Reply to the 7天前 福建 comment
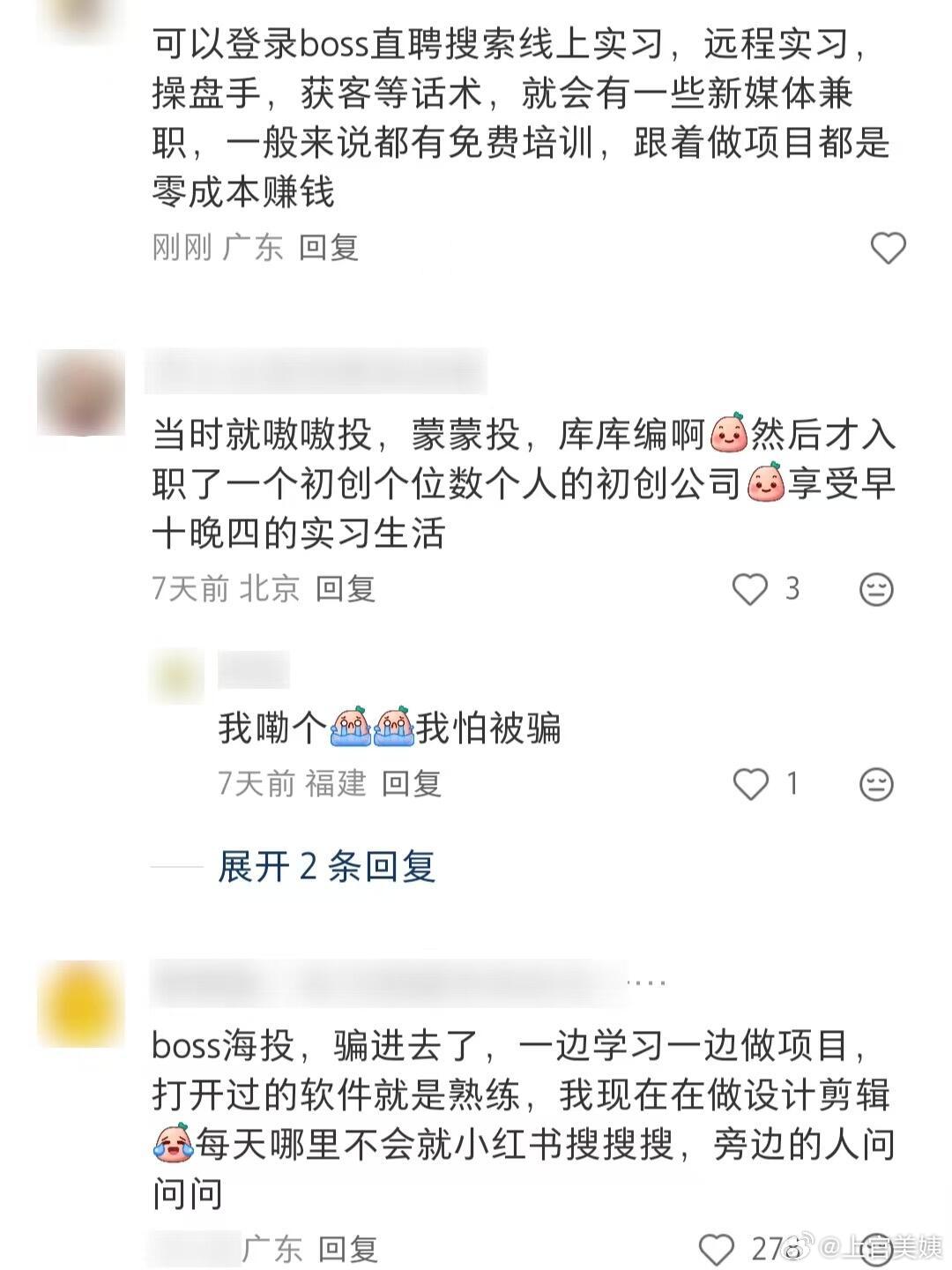The width and height of the screenshot is (952, 1270). (412, 783)
